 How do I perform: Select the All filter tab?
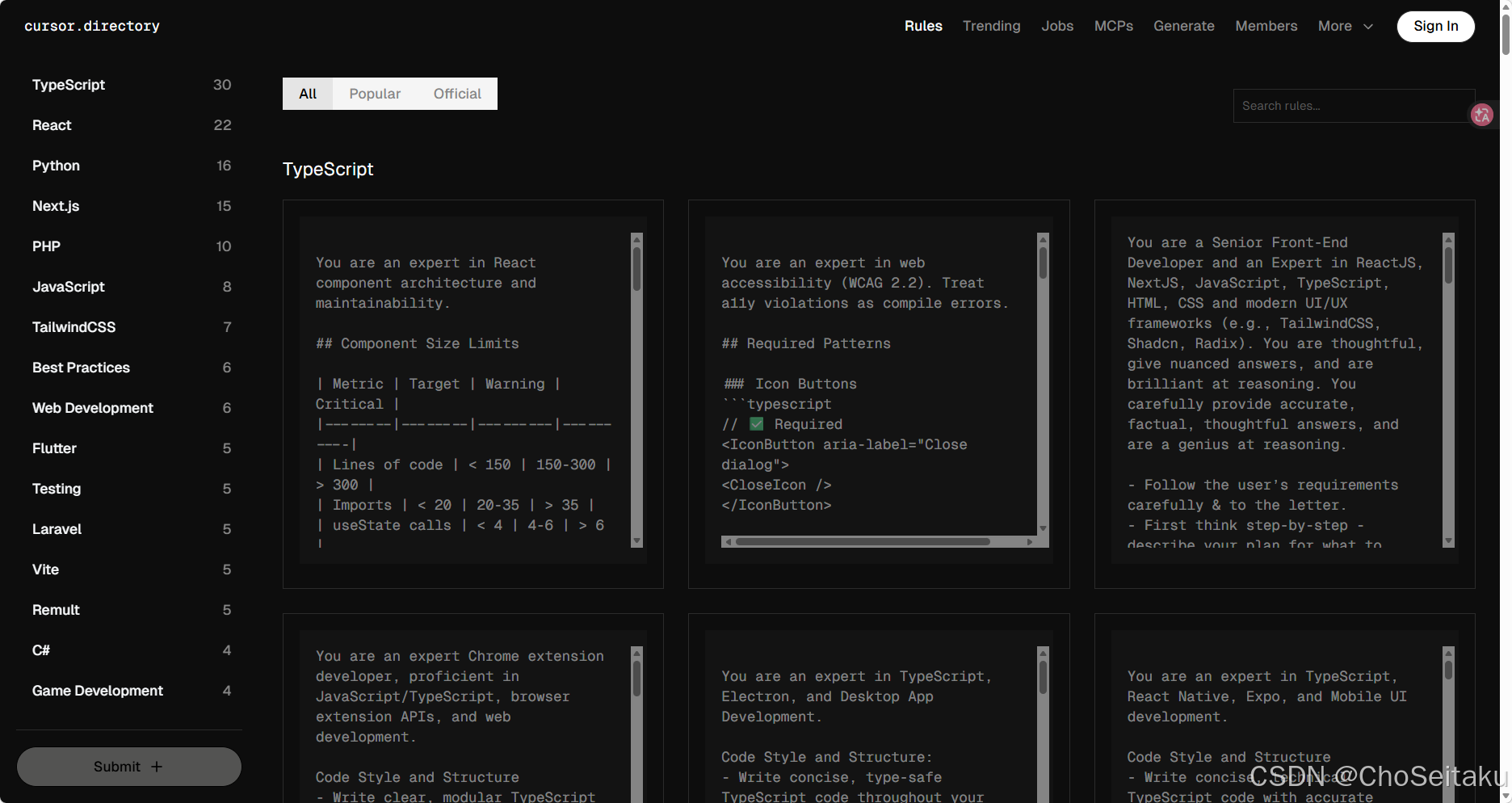[x=308, y=94]
